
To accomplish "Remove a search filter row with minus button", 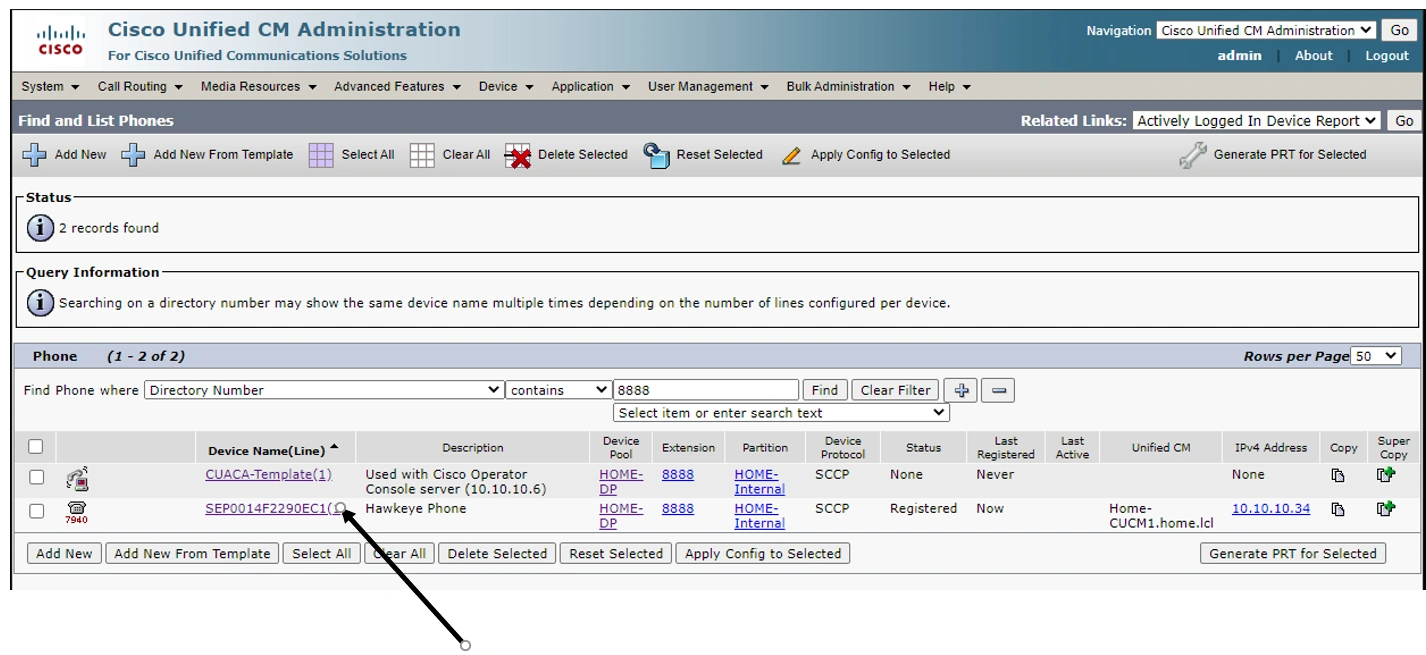I will pos(997,390).
